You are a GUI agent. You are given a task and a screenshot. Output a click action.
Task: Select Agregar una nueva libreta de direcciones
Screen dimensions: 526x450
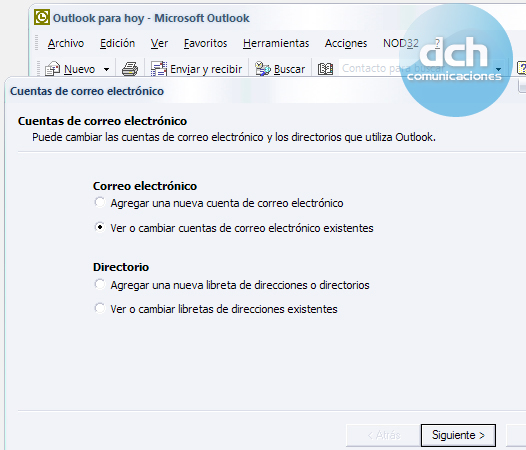click(x=100, y=284)
